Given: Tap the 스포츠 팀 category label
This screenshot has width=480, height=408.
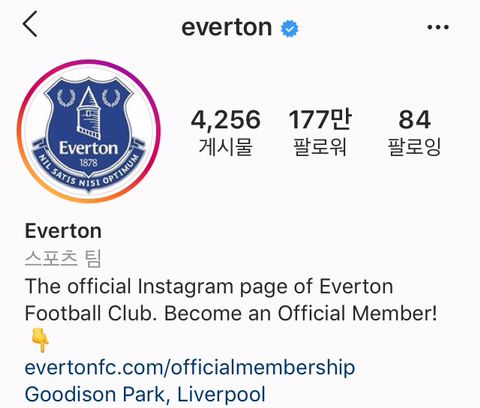Looking at the screenshot, I should click(63, 258).
